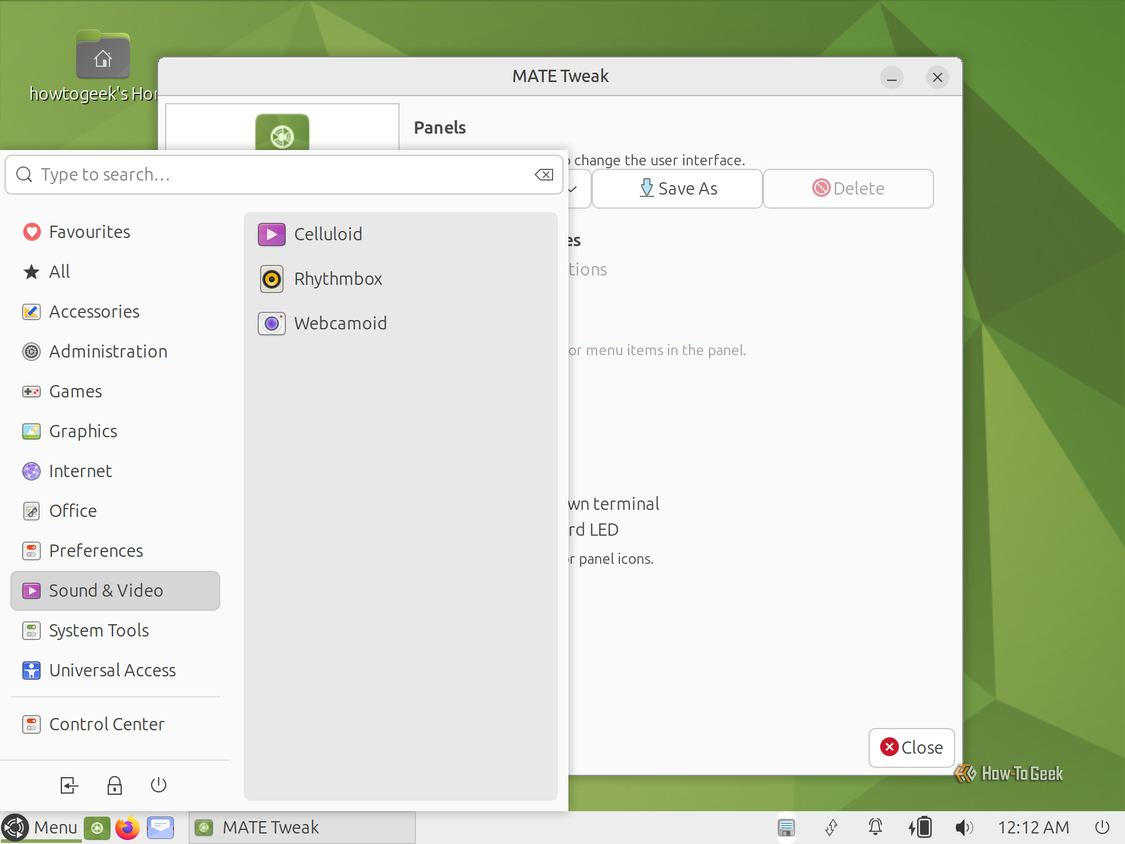Select the Favourites category
The image size is (1125, 844).
(115, 232)
